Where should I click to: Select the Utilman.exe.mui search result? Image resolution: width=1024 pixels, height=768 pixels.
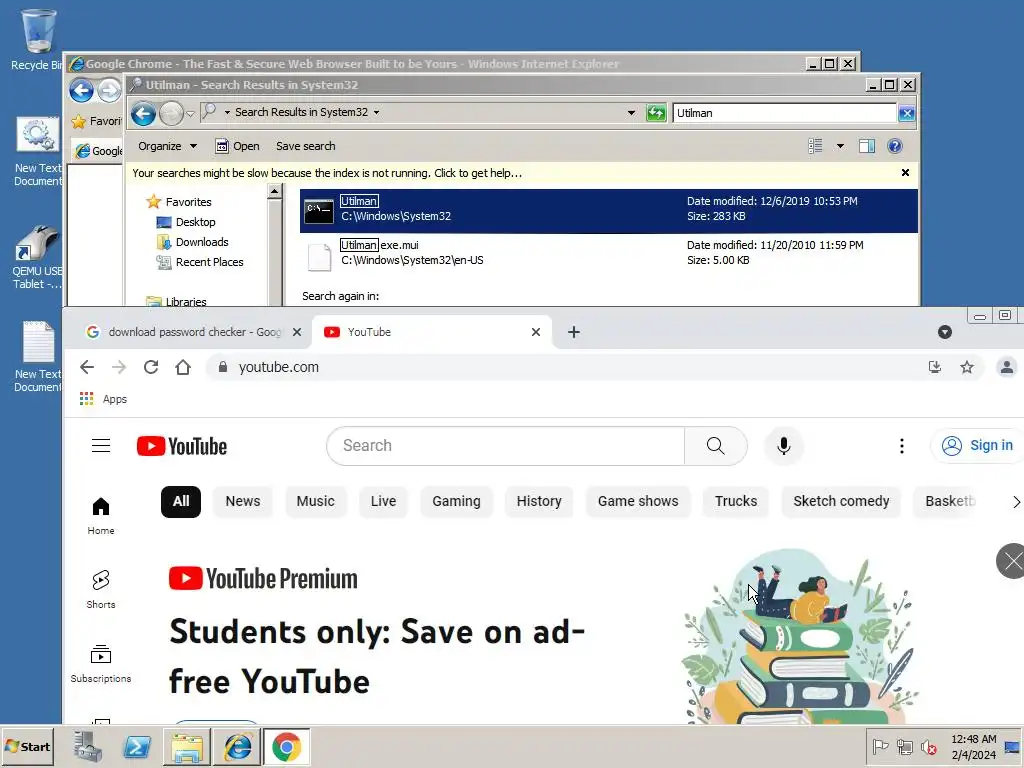609,253
